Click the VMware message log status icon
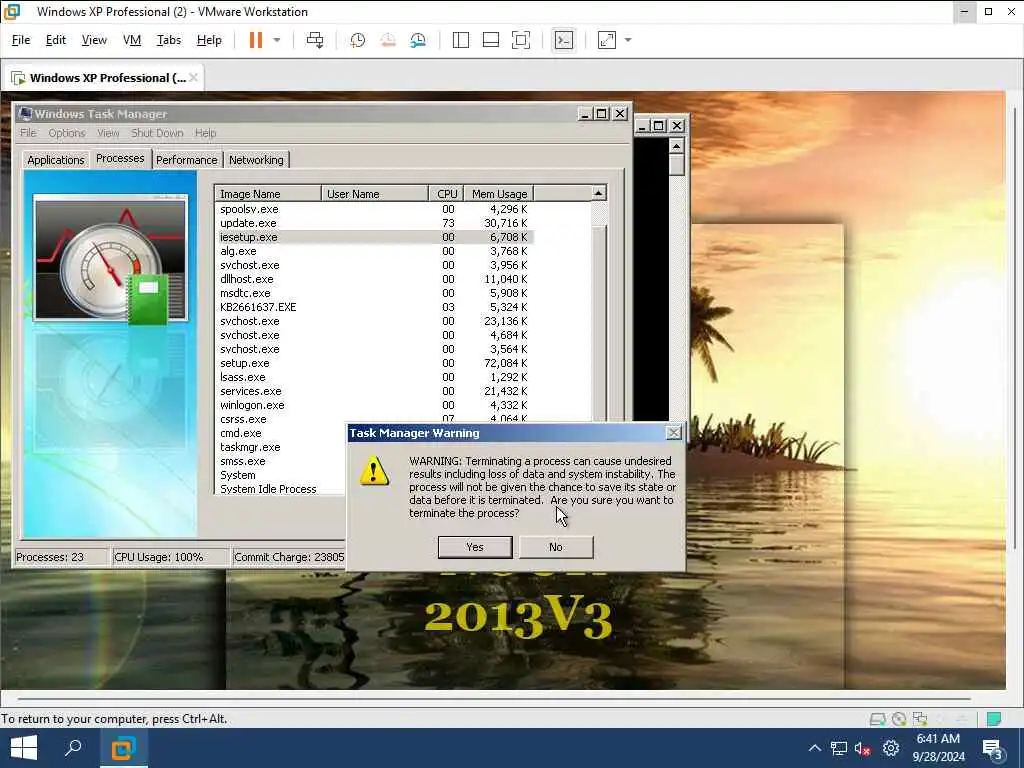The width and height of the screenshot is (1024, 768). coord(994,719)
